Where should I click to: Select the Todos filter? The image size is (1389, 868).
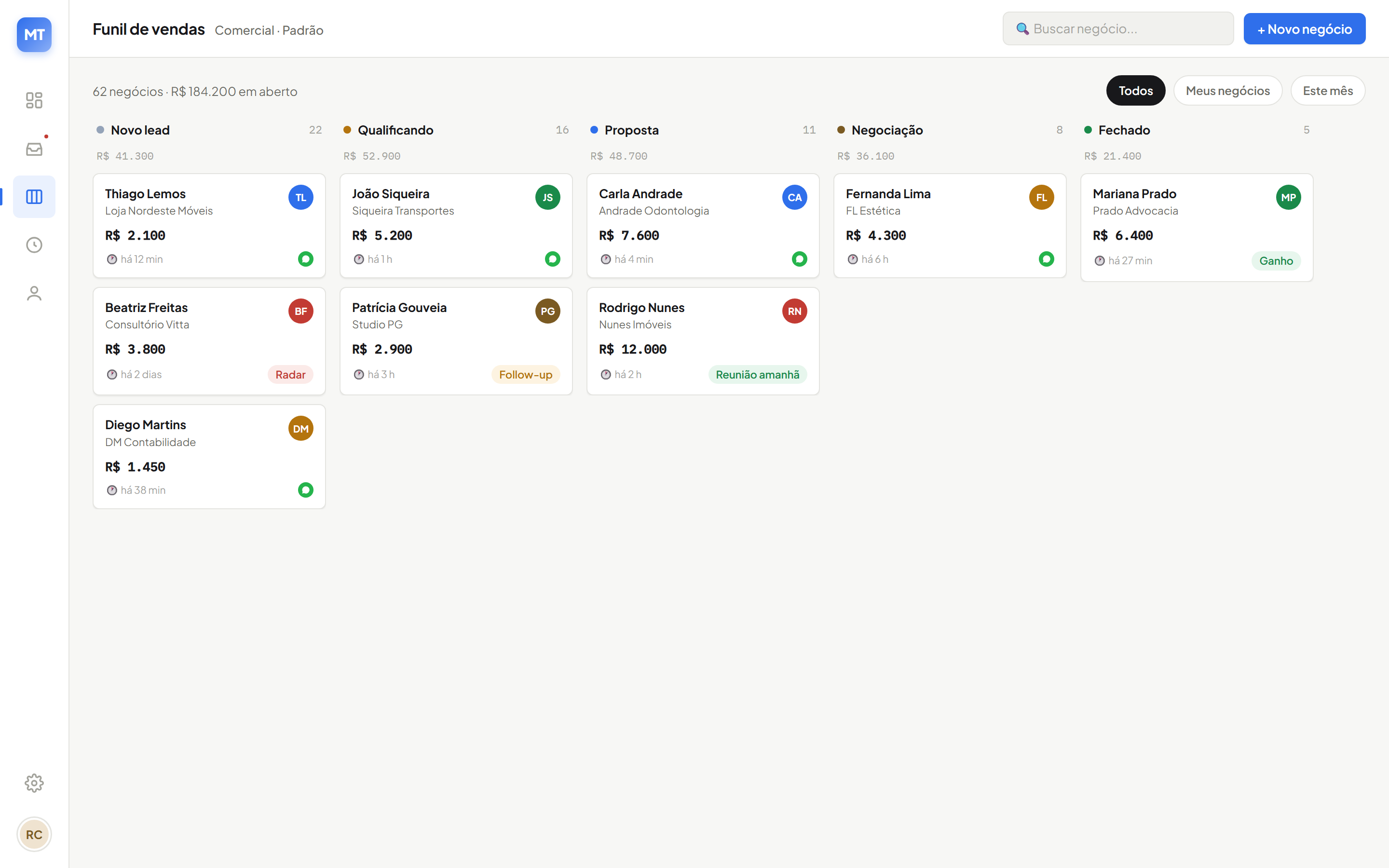click(1135, 91)
